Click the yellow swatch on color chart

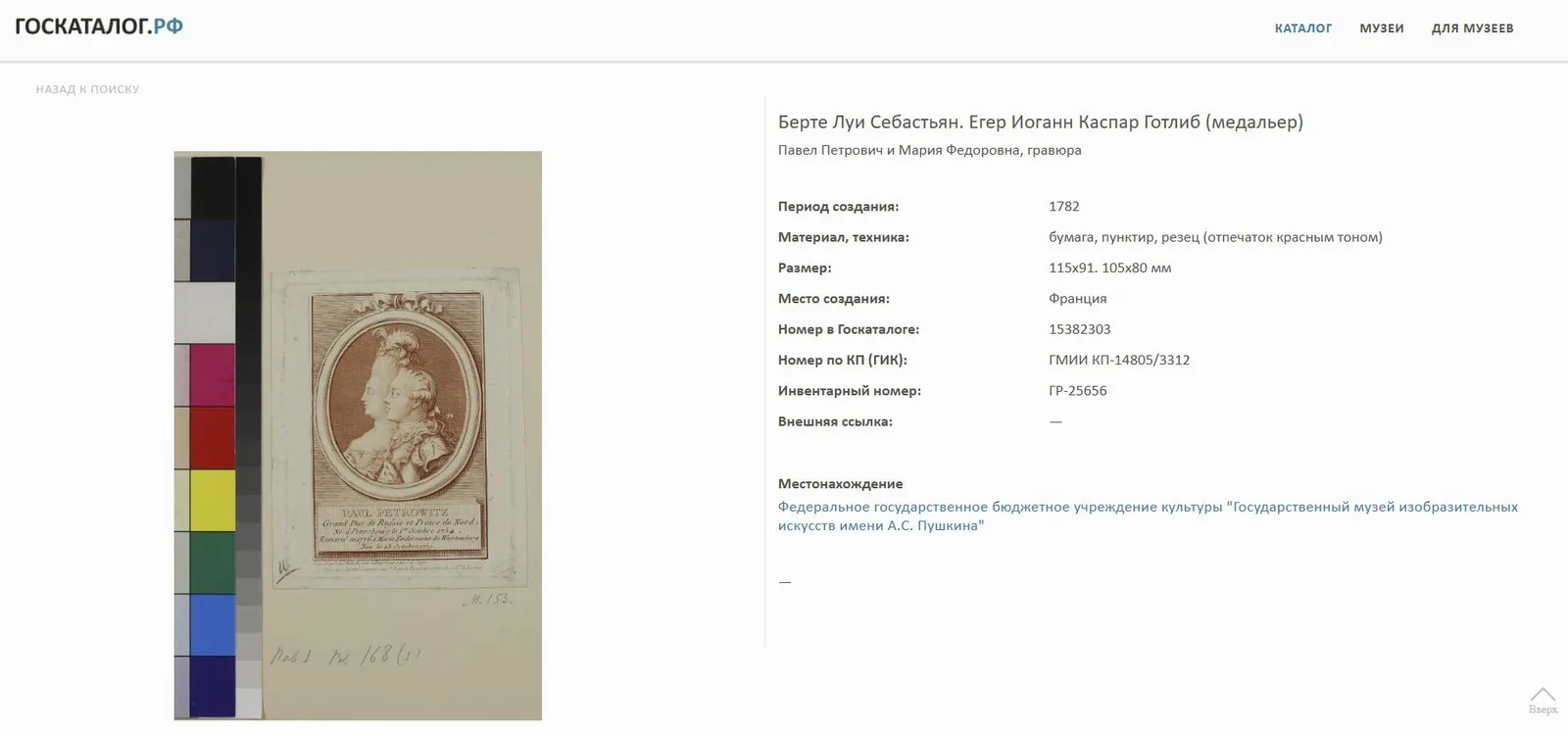212,500
